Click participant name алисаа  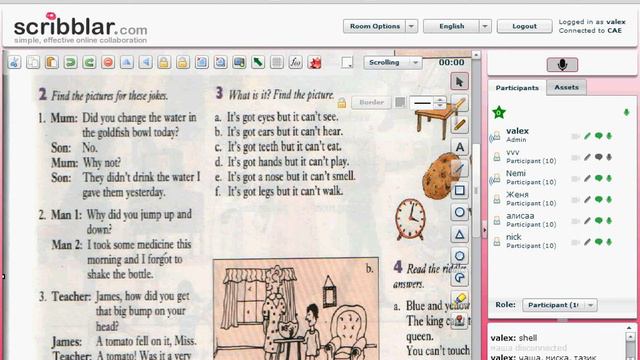(520, 216)
